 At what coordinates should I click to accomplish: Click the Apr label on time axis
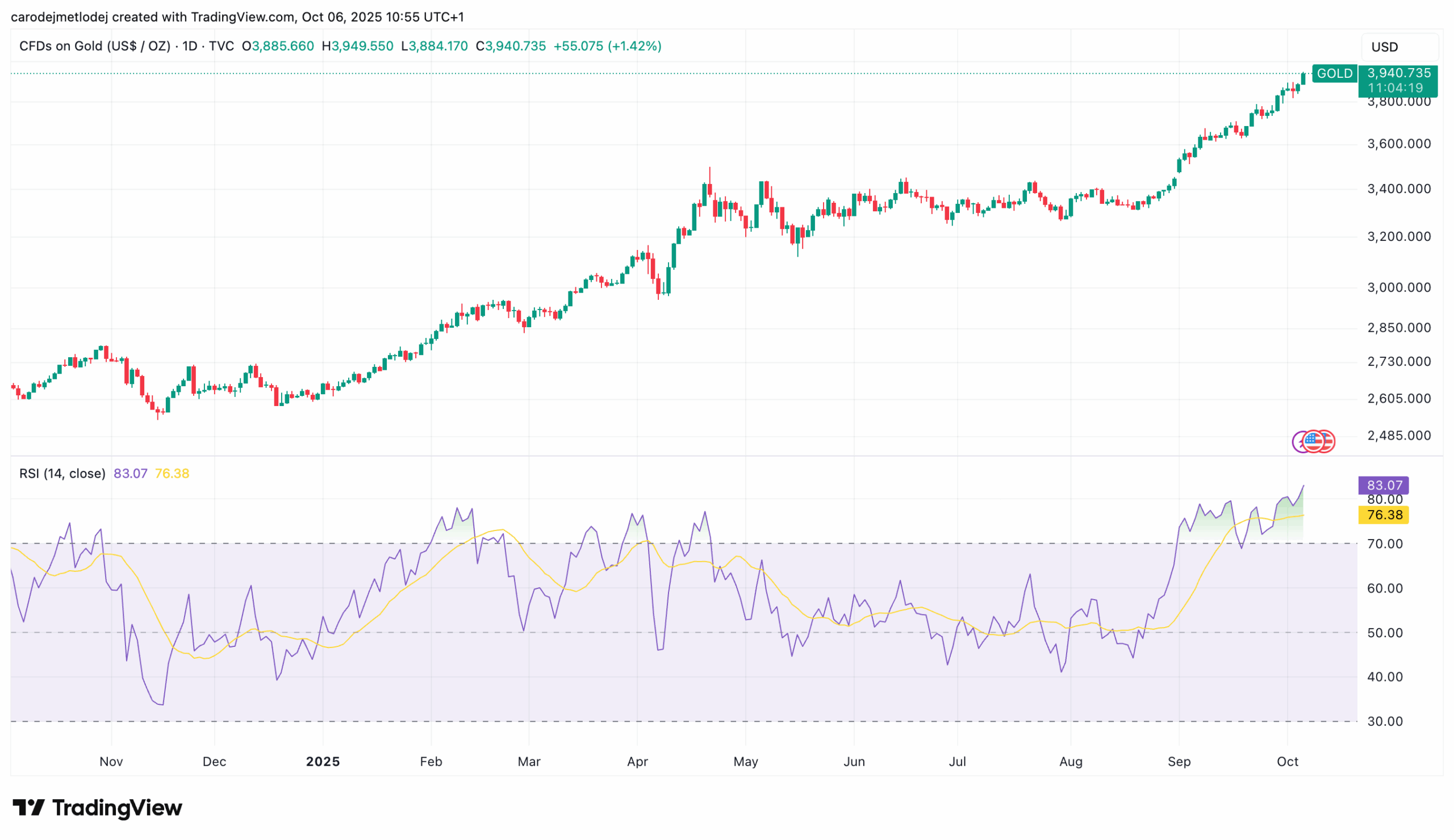(637, 762)
